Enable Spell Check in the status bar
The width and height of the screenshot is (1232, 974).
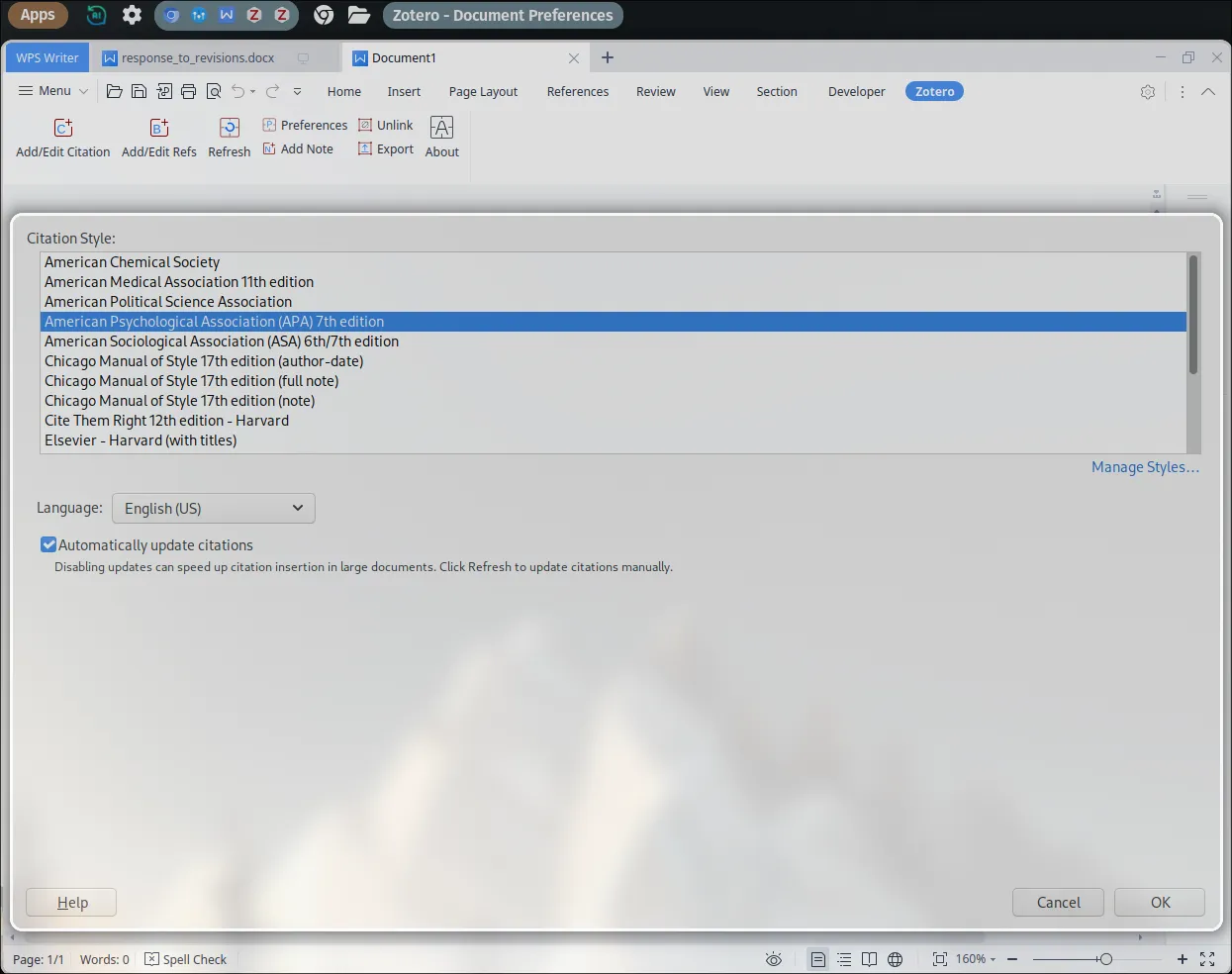coord(186,958)
